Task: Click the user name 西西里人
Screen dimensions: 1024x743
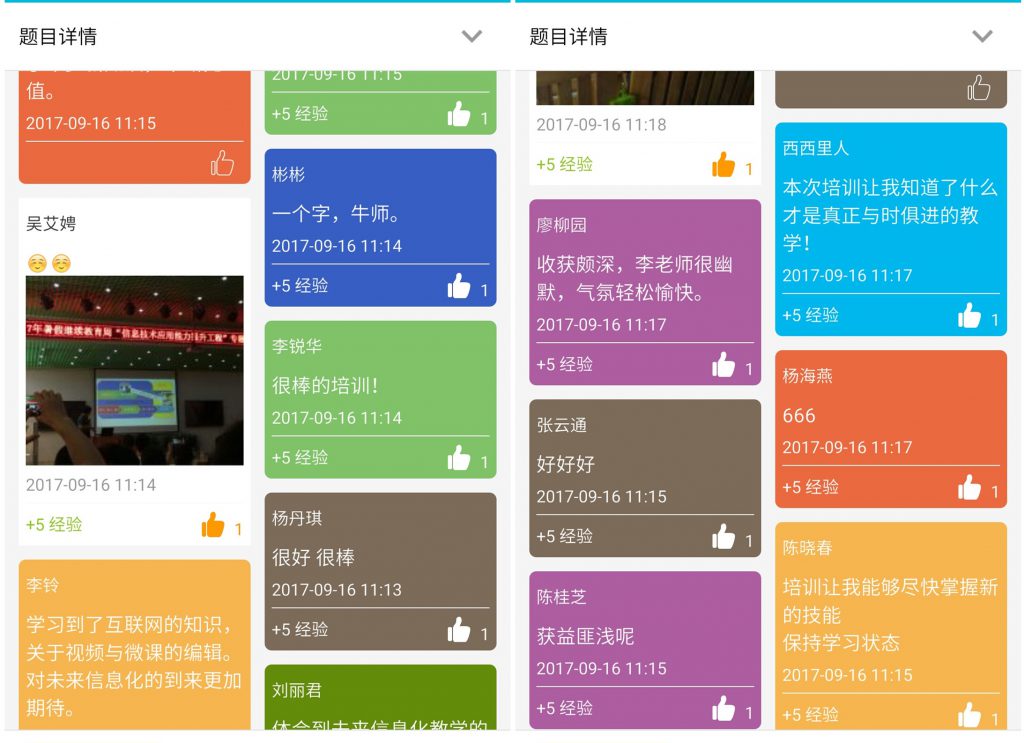Action: point(816,148)
